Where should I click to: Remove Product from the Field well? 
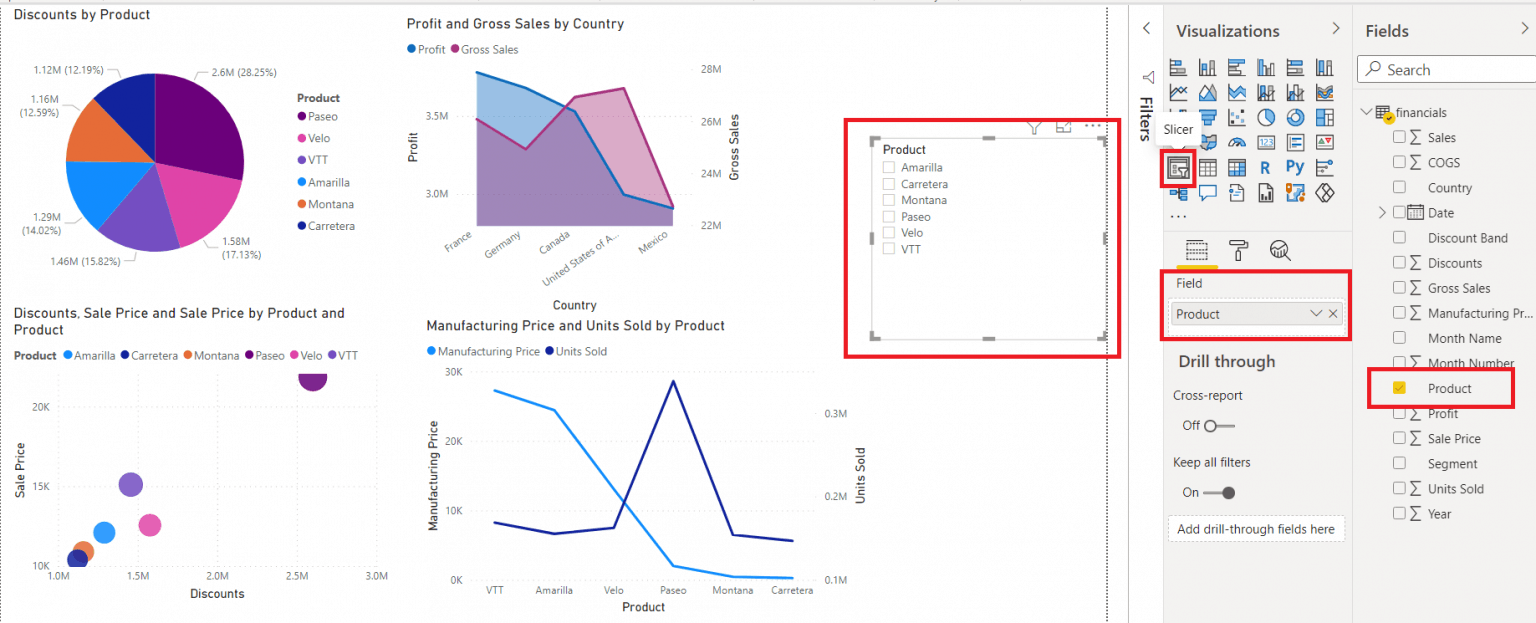tap(1333, 314)
